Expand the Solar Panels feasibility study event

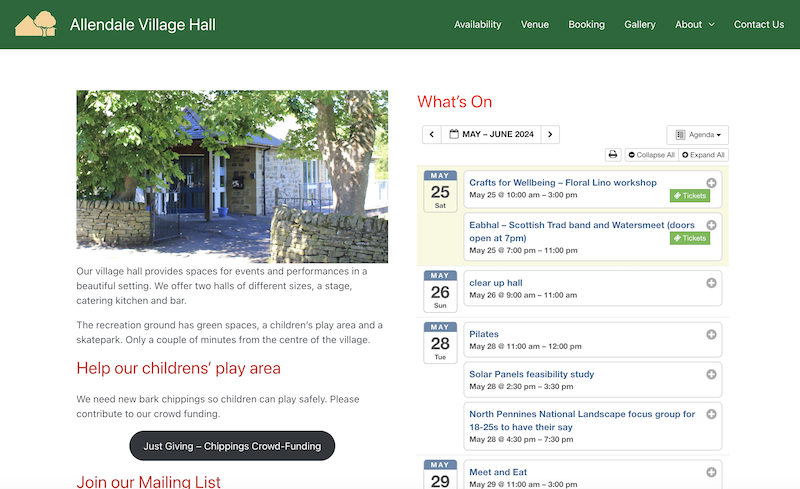click(711, 374)
